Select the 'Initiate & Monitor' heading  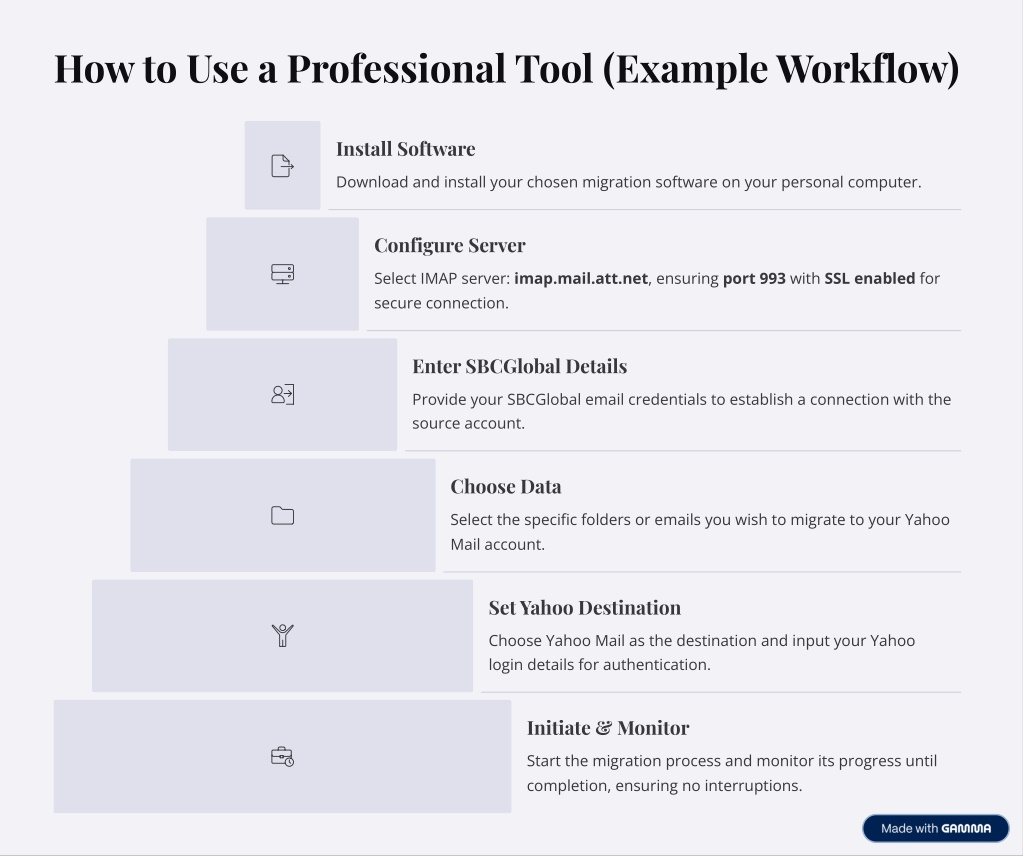click(x=608, y=728)
